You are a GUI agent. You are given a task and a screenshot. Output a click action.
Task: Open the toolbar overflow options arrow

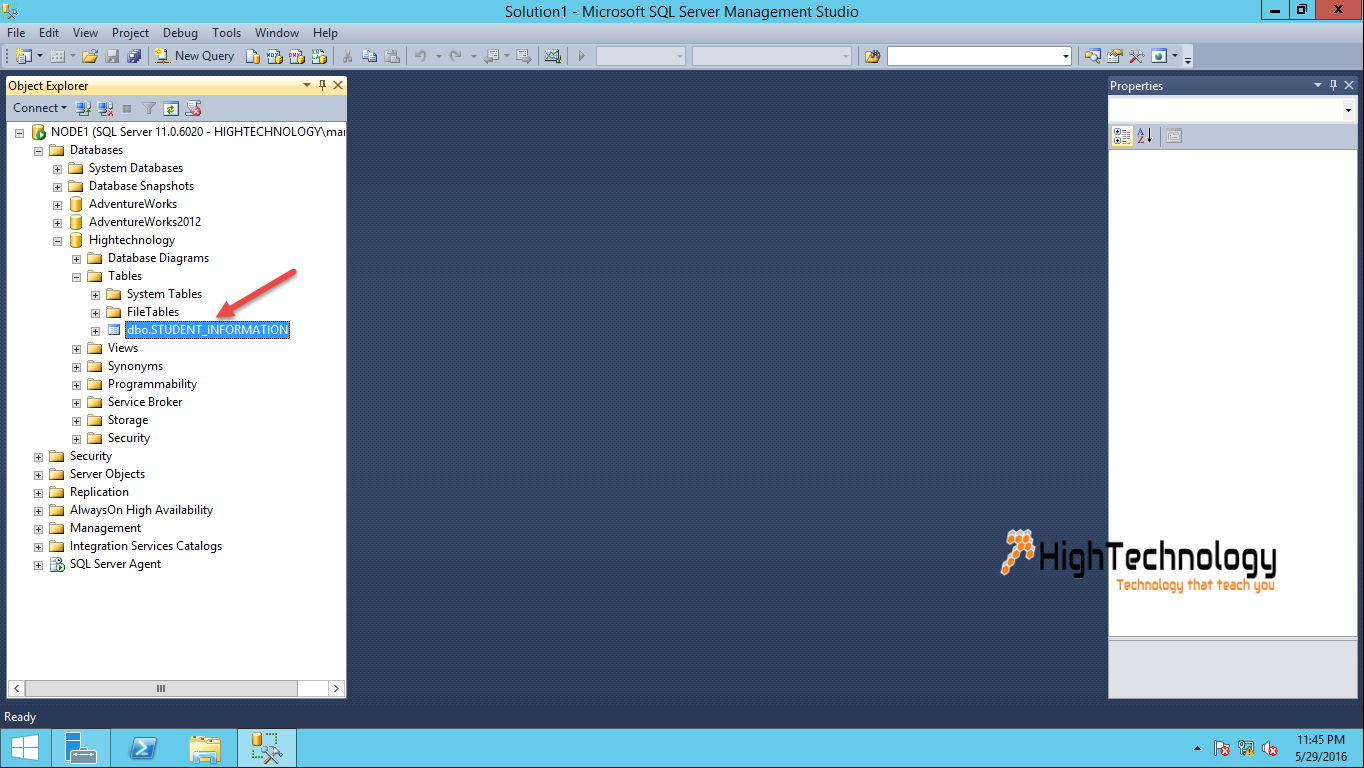point(1188,58)
